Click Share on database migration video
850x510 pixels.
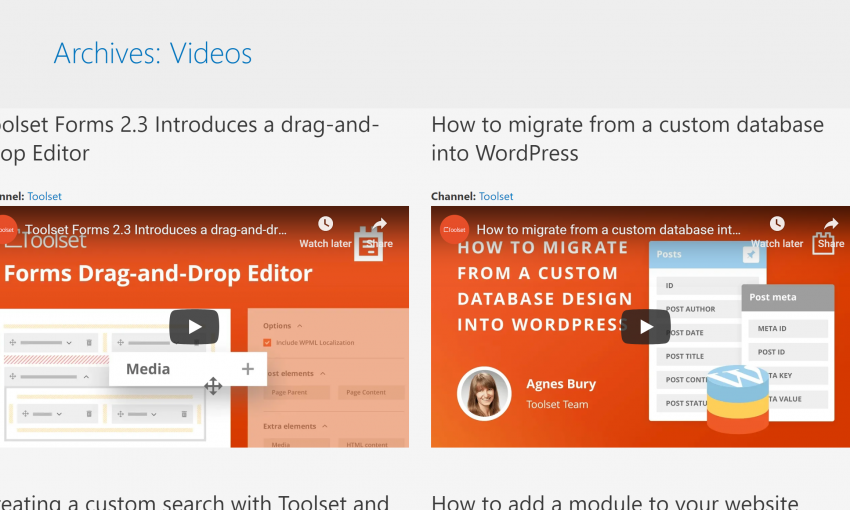click(x=831, y=233)
